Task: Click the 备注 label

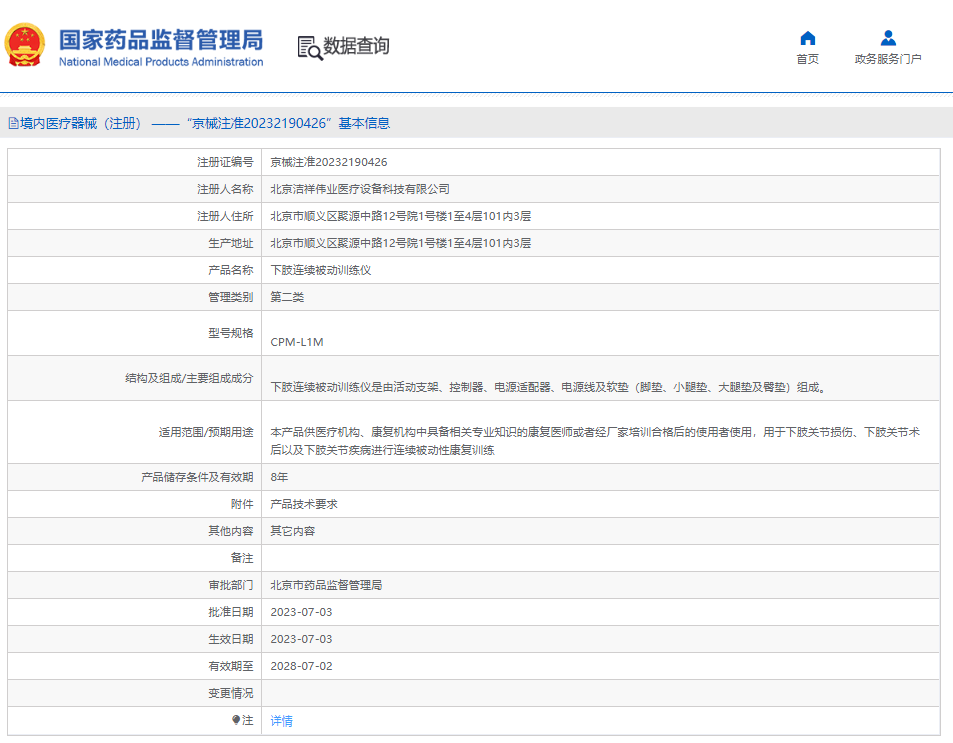Action: 242,558
